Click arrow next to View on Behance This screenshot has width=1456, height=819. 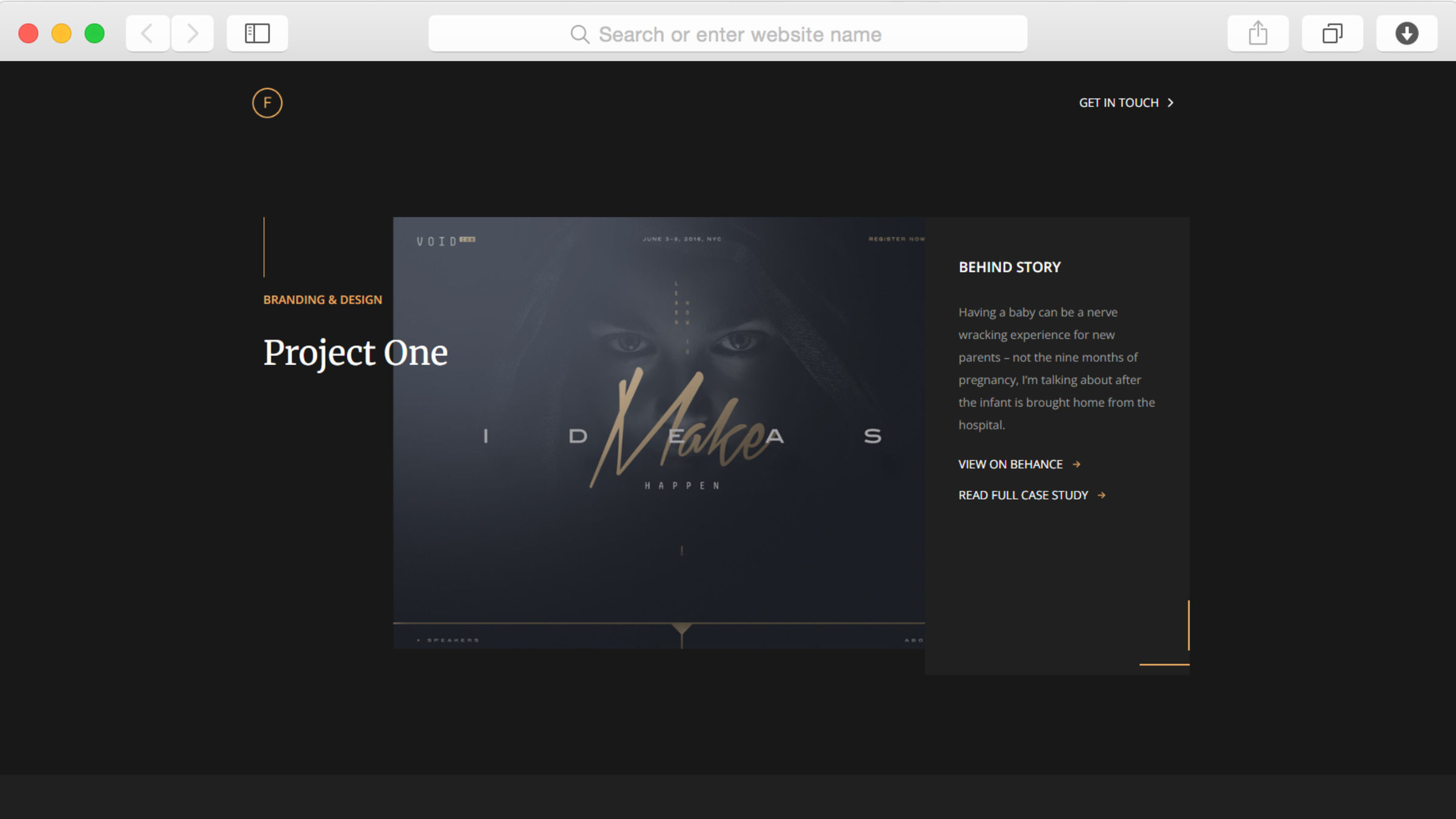[1076, 465]
